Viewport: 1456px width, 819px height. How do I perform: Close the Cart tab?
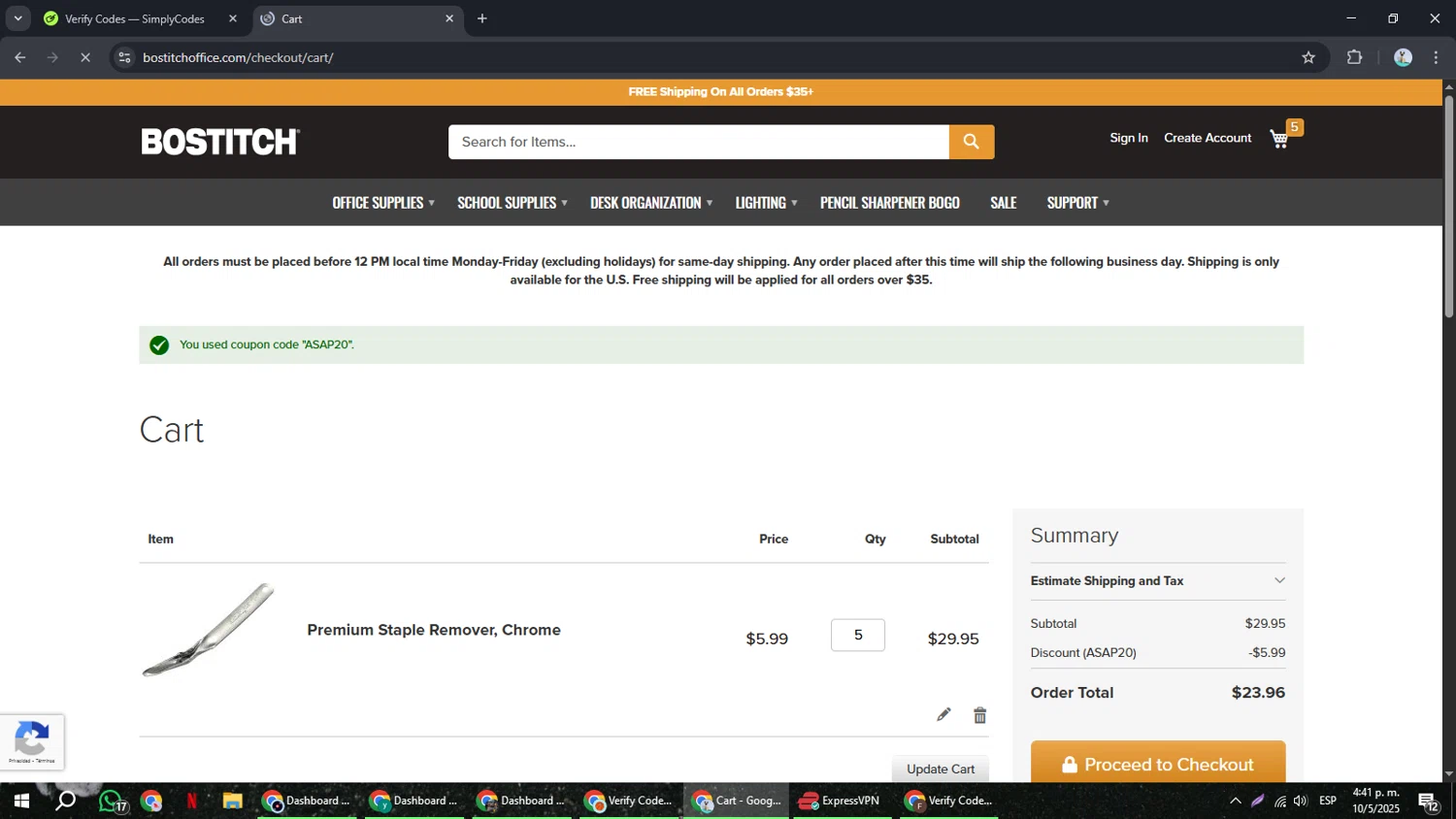(449, 18)
